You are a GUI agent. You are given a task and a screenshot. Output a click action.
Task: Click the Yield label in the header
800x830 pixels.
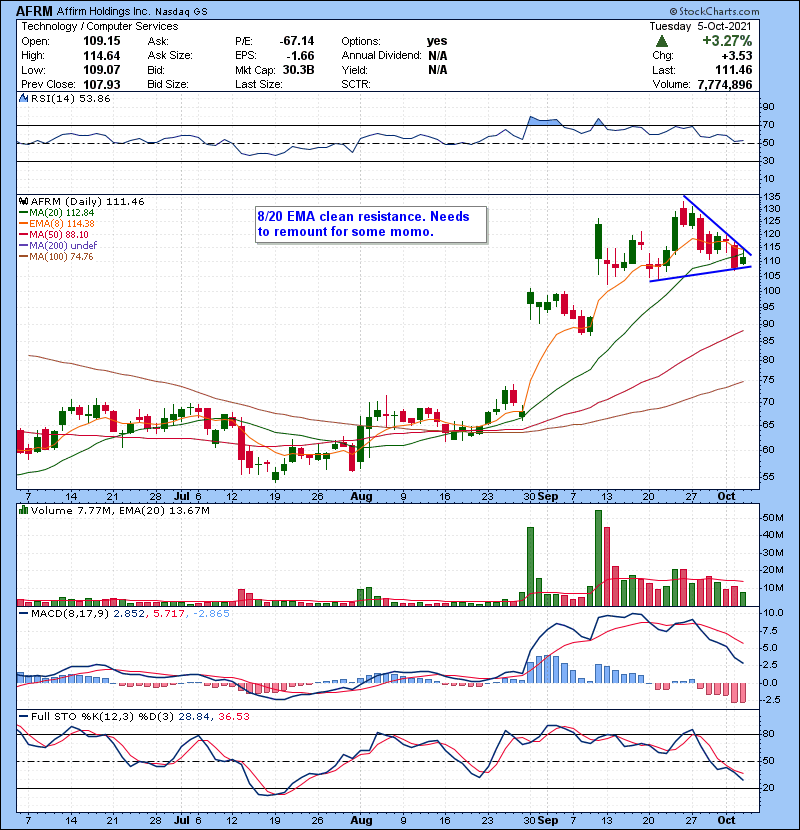(354, 70)
